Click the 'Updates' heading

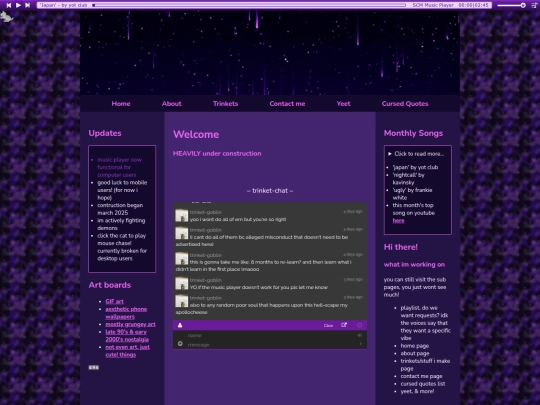[105, 133]
